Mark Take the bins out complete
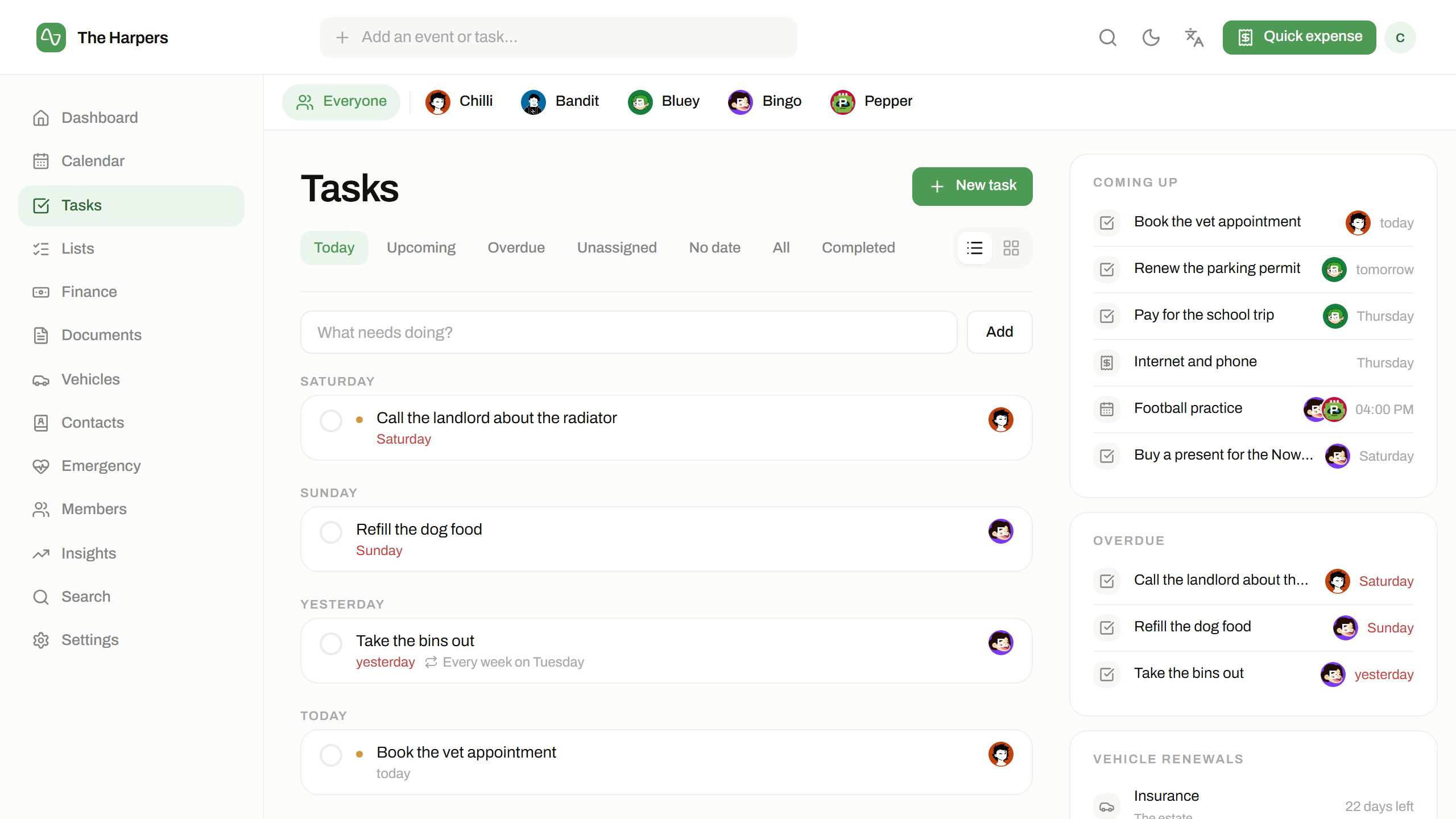The height and width of the screenshot is (819, 1456). (x=331, y=644)
